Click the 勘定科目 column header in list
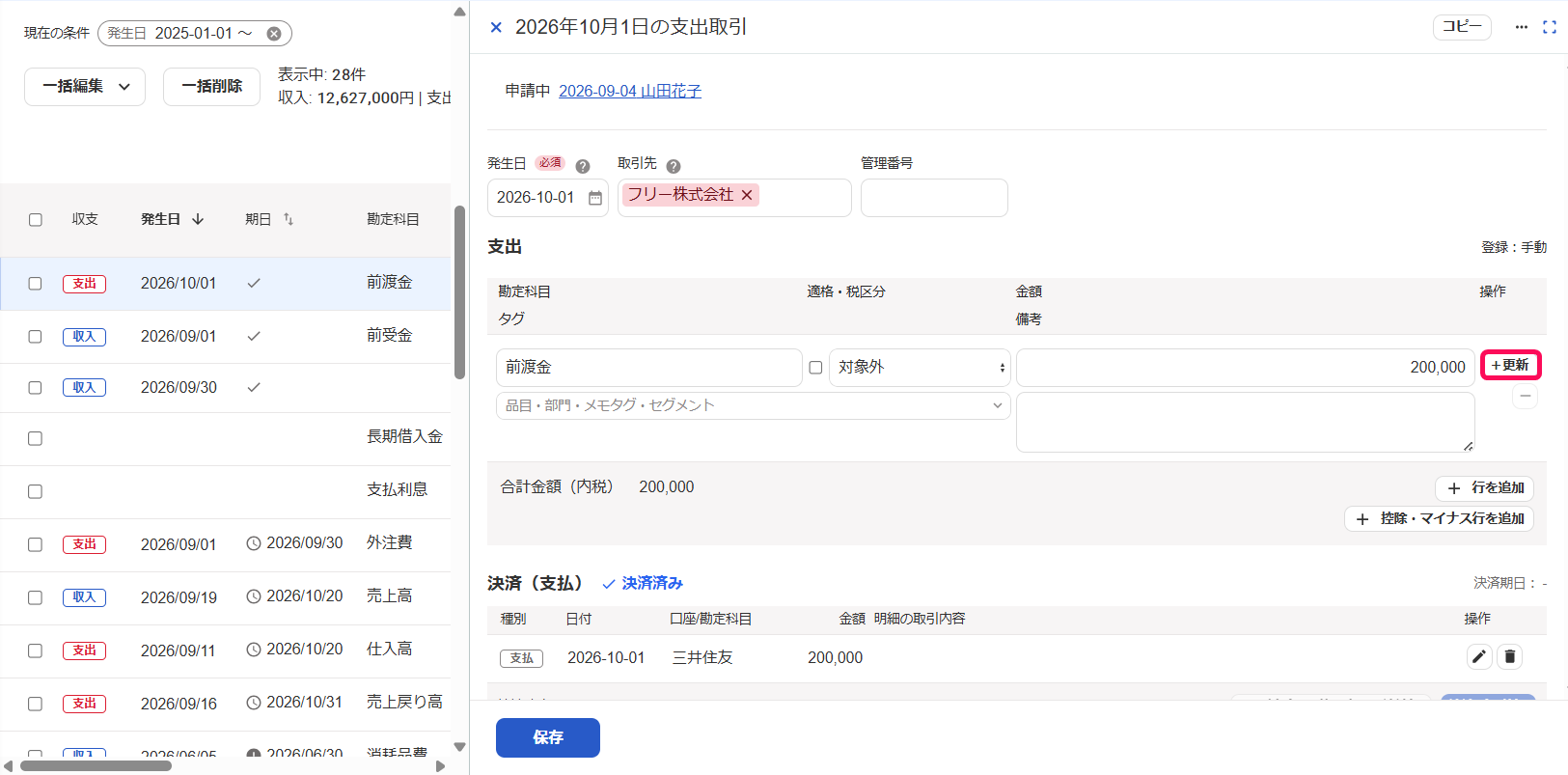 pyautogui.click(x=393, y=219)
